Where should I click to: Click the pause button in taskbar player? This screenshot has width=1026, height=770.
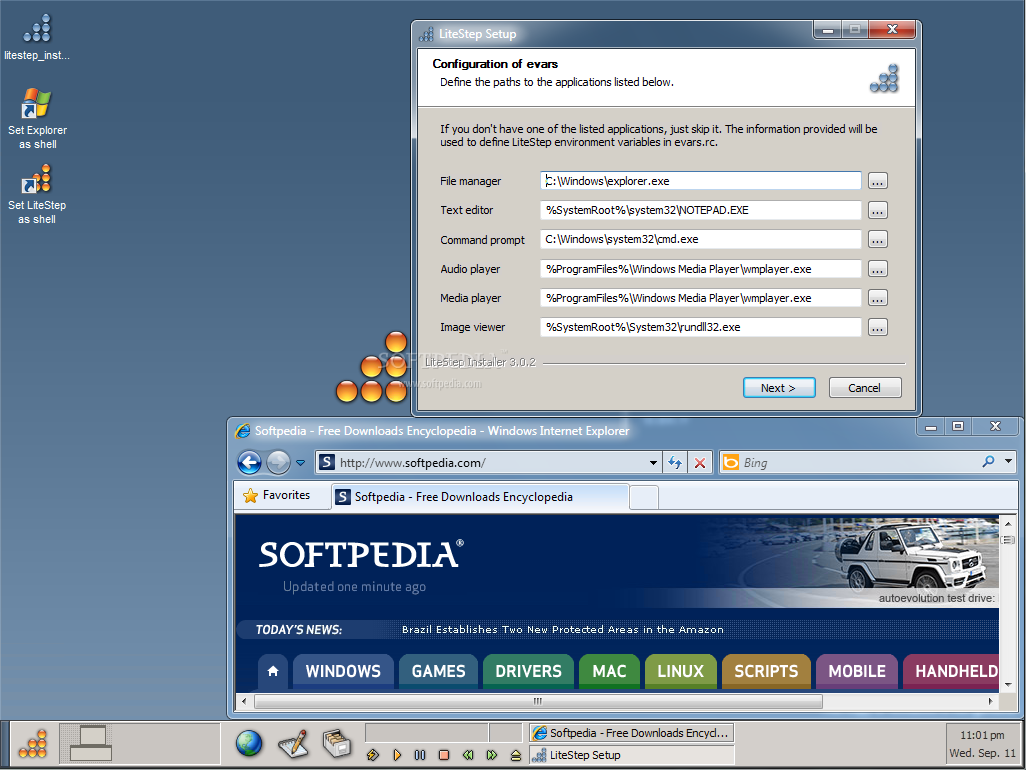pyautogui.click(x=420, y=755)
